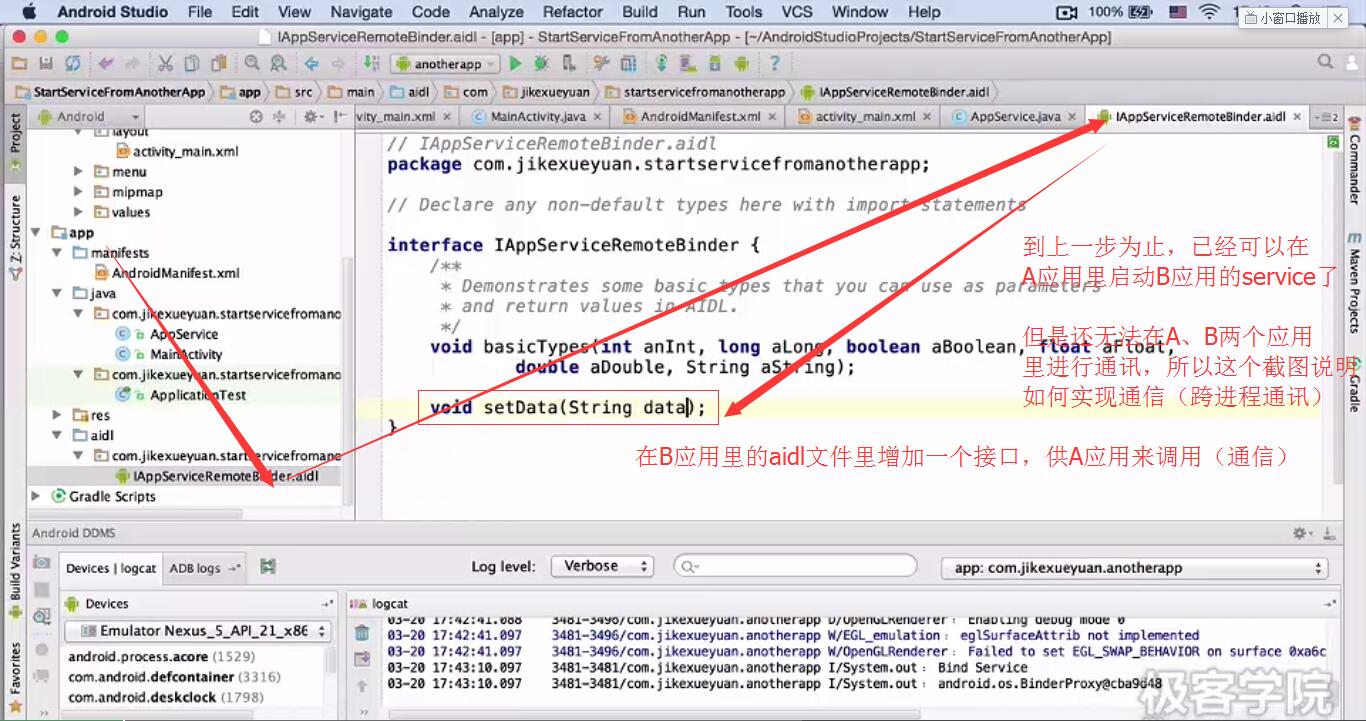Image resolution: width=1366 pixels, height=721 pixels.
Task: Open the VCS menu
Action: [797, 12]
